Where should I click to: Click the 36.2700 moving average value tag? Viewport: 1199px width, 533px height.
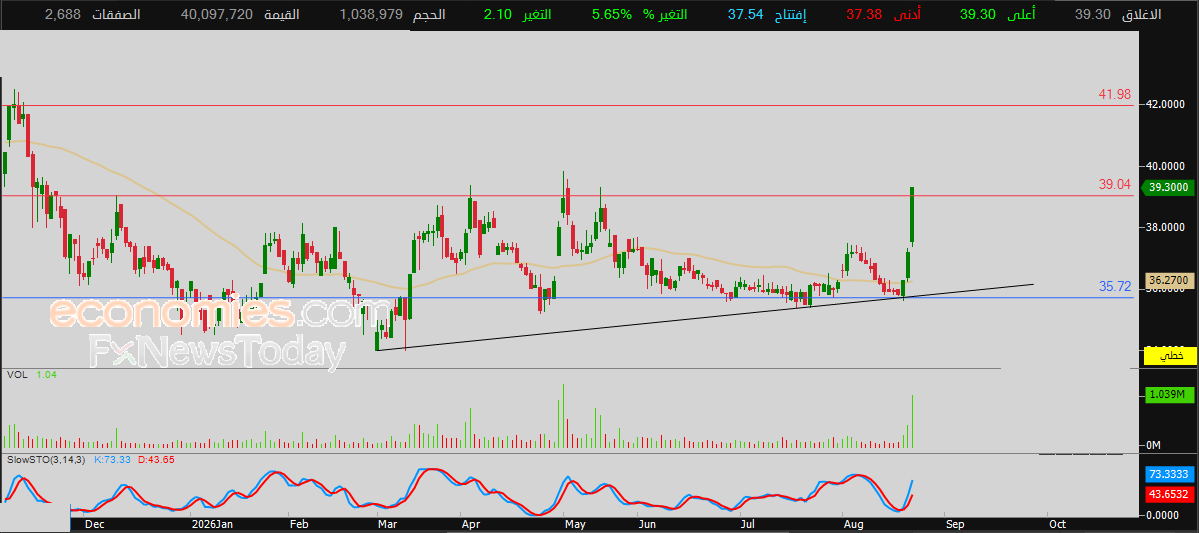[x=1168, y=281]
